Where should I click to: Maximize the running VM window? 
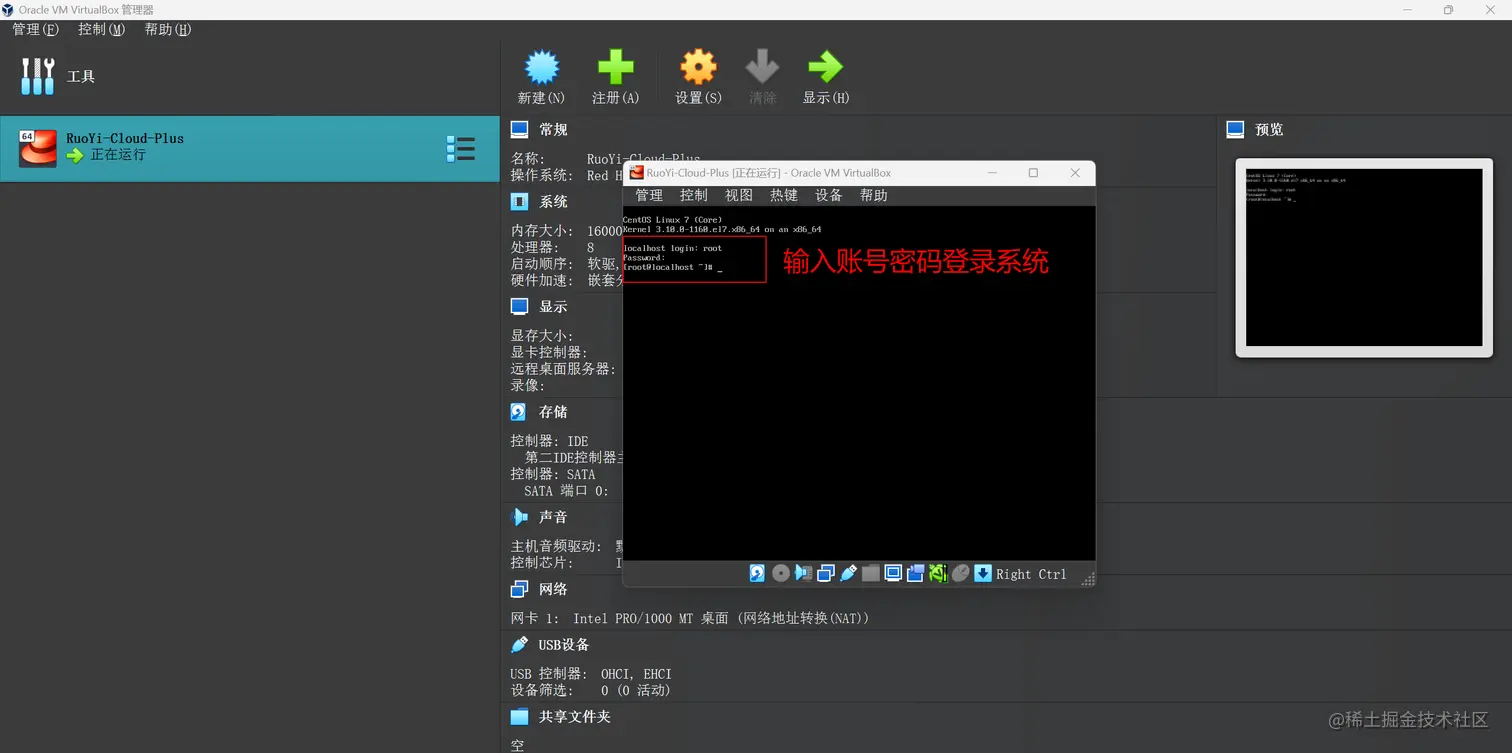1033,173
